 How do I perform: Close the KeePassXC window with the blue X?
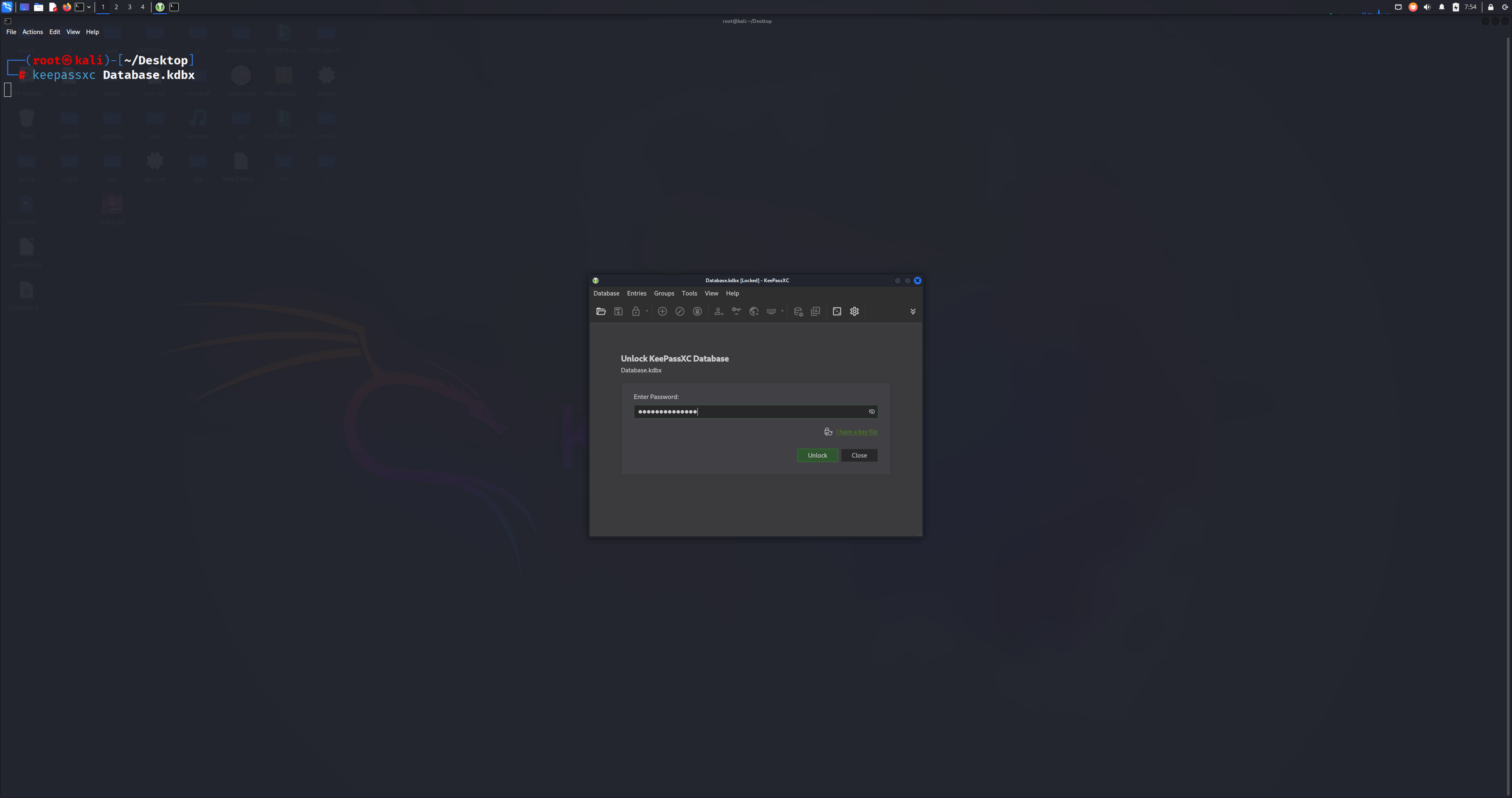917,281
